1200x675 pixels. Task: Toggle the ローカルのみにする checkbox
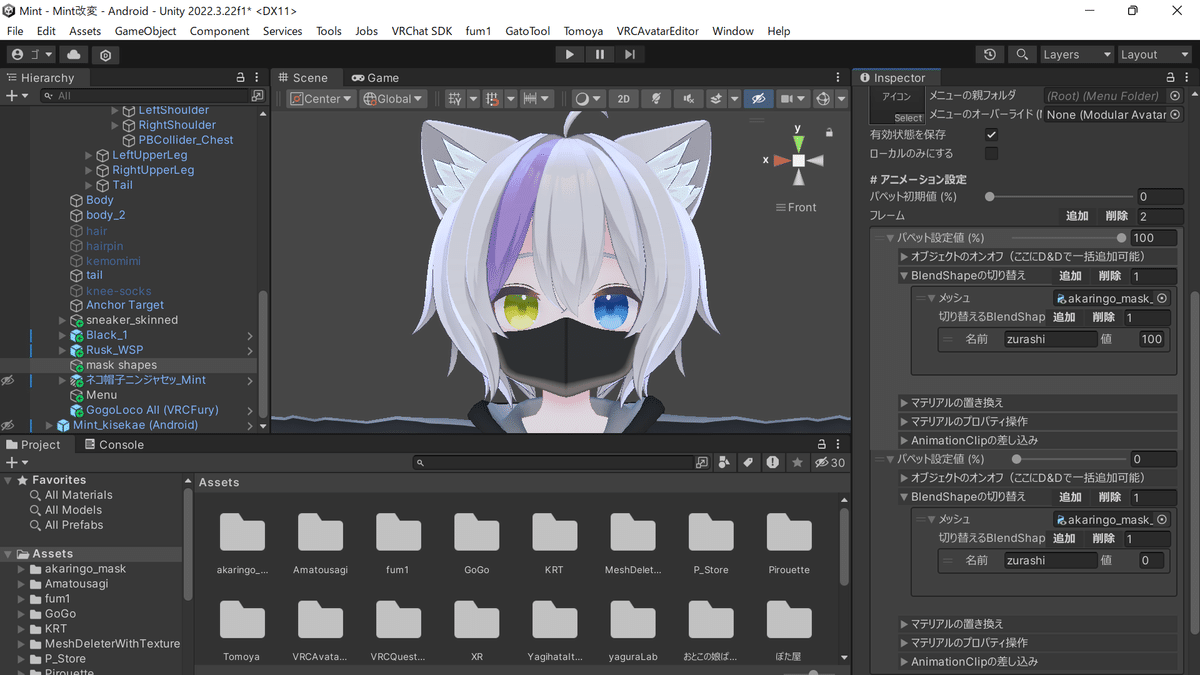(x=991, y=154)
